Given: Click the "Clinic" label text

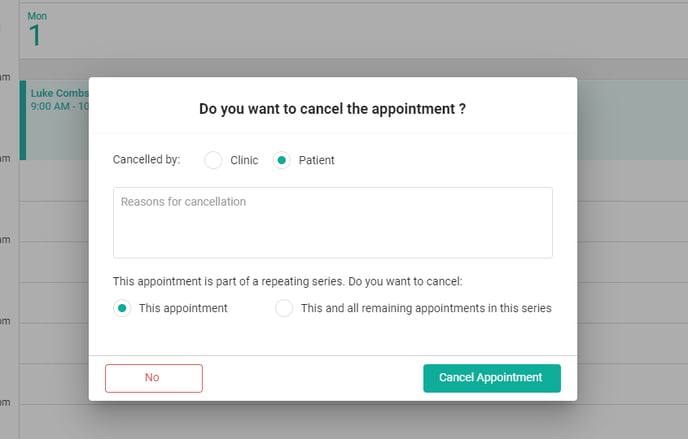Looking at the screenshot, I should point(244,160).
